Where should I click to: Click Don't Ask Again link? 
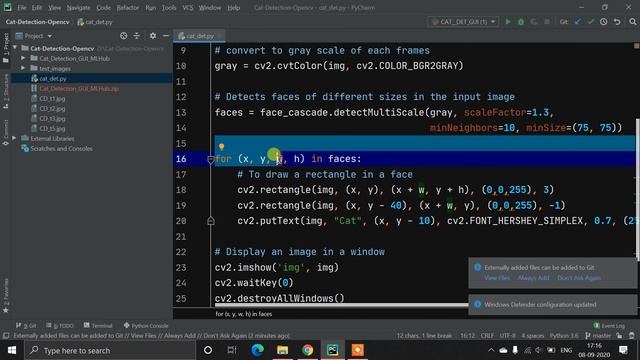(579, 278)
